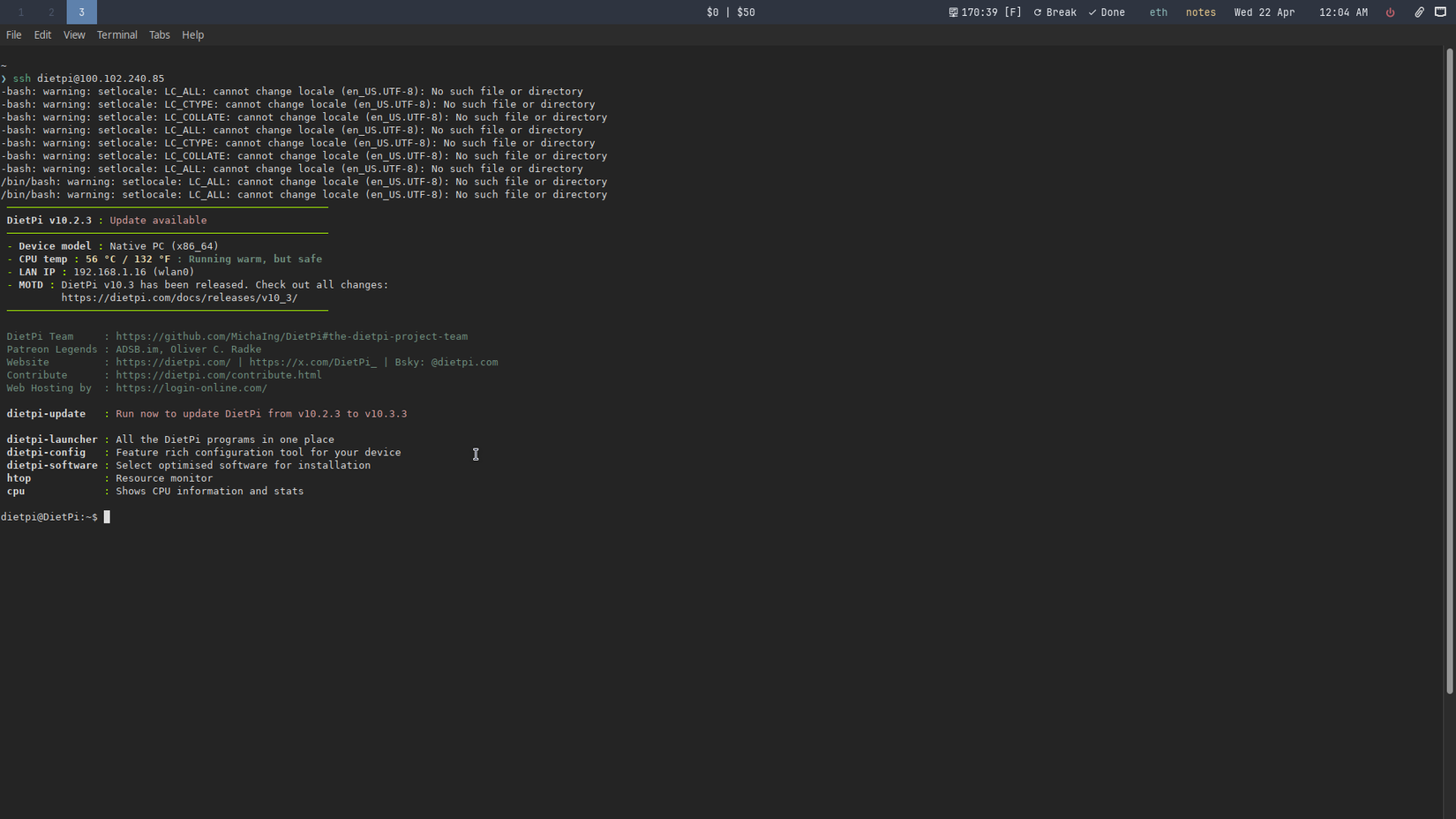
Task: Click the https://x.com/DietPi_ URL
Action: (313, 363)
